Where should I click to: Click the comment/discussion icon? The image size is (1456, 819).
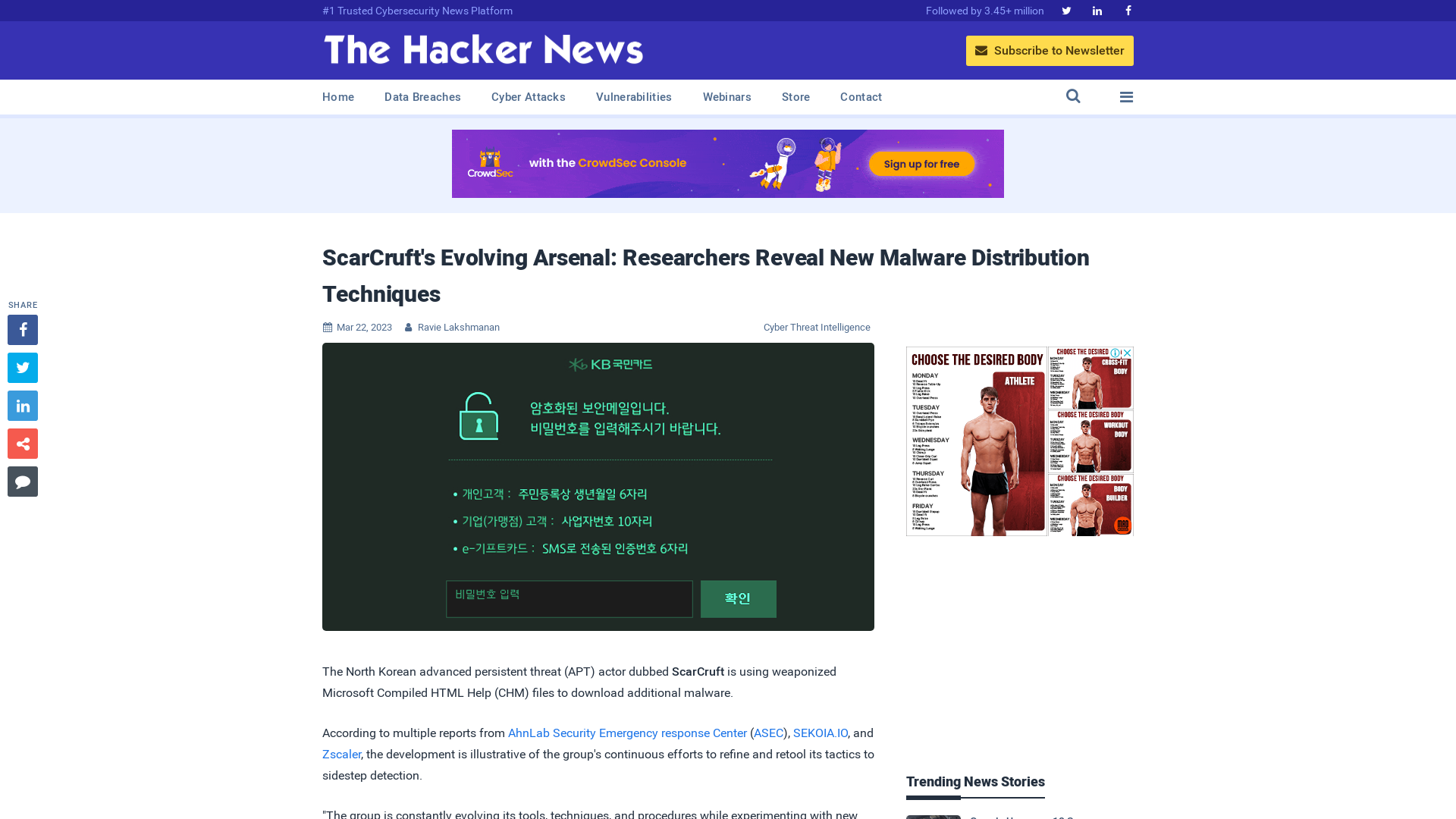23,481
